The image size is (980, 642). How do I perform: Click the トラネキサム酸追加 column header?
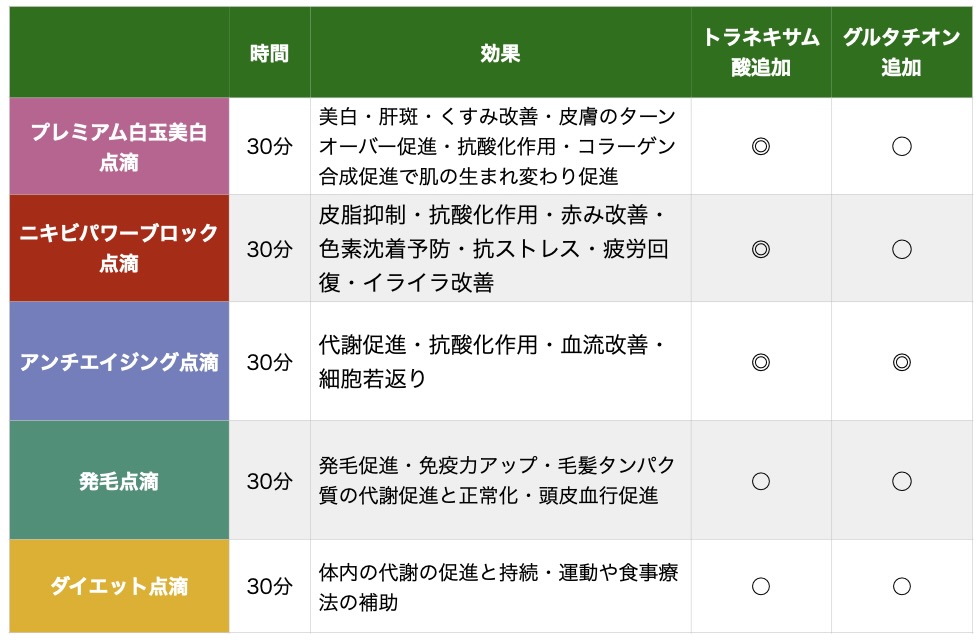coord(760,53)
